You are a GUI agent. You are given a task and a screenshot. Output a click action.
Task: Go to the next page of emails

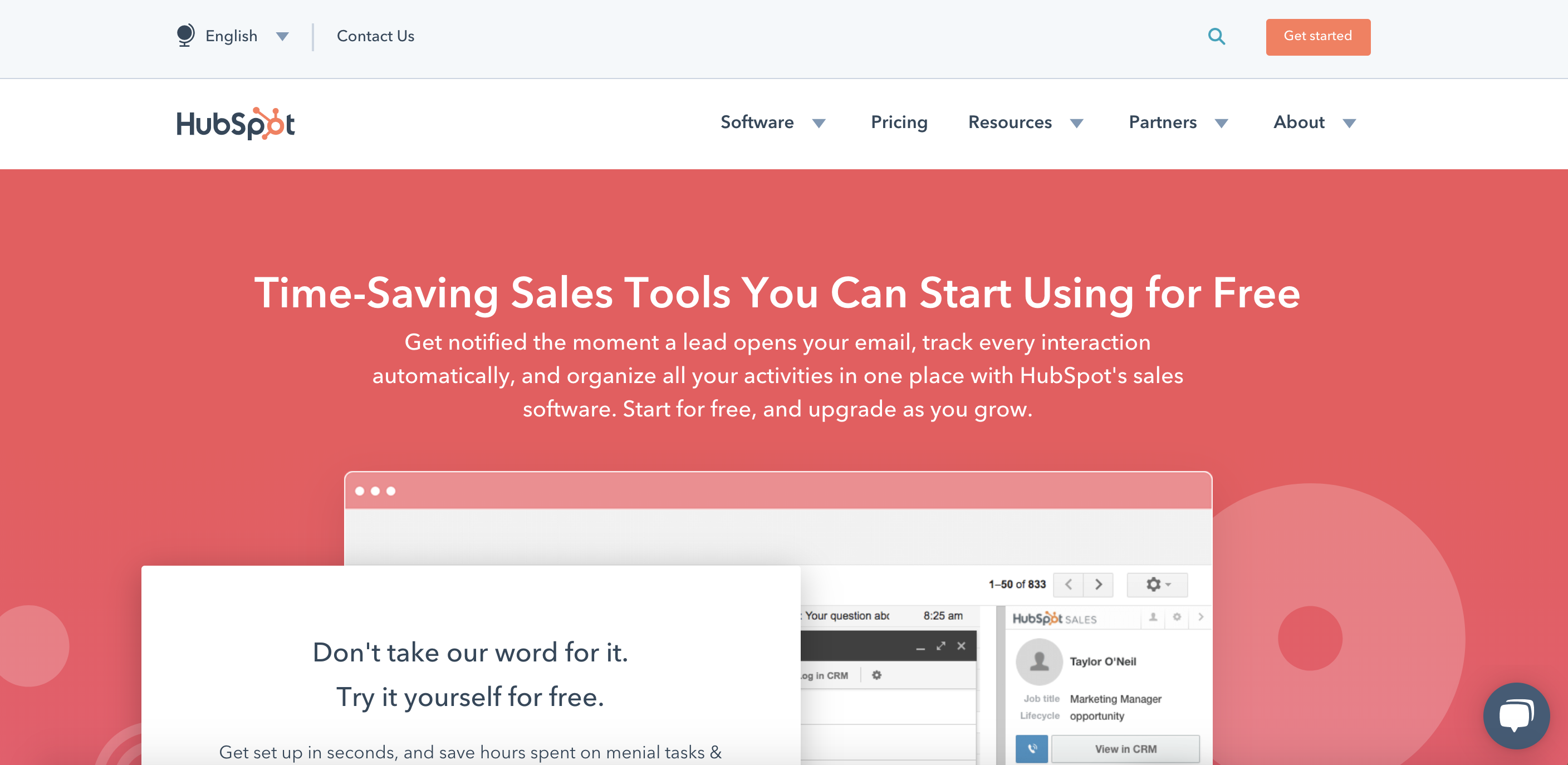click(1099, 585)
